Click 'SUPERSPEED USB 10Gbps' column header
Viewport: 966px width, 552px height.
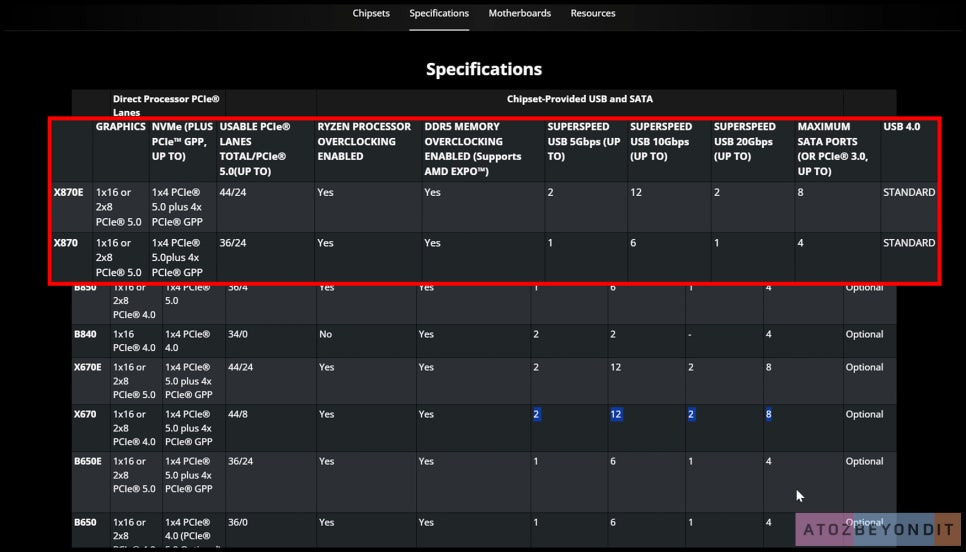pos(659,141)
